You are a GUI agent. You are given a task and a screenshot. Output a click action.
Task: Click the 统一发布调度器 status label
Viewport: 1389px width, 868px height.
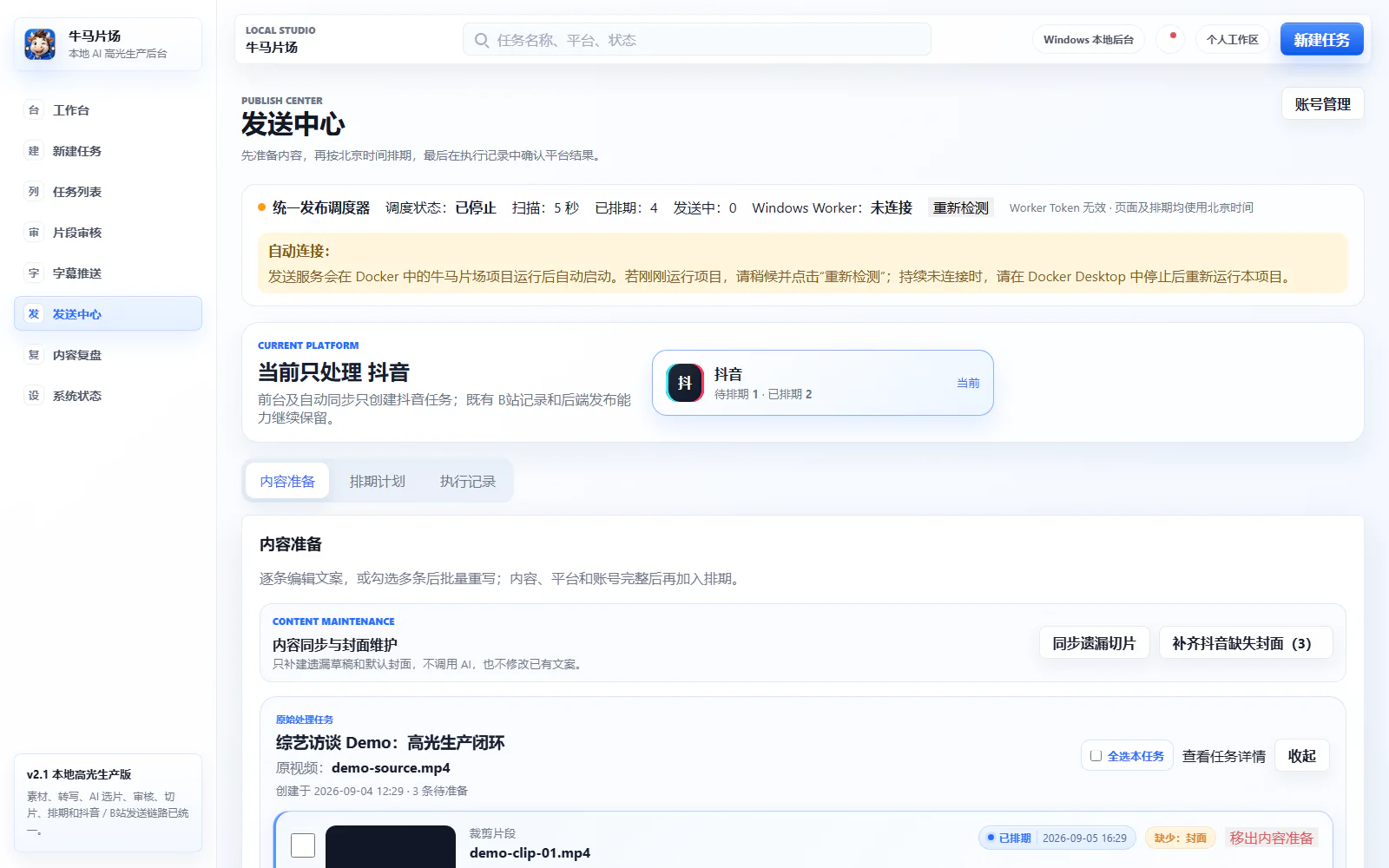point(321,207)
